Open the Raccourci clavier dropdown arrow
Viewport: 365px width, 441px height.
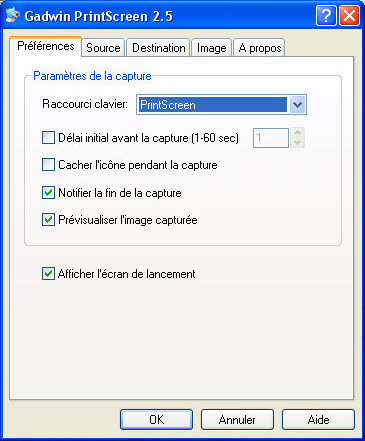click(x=297, y=105)
